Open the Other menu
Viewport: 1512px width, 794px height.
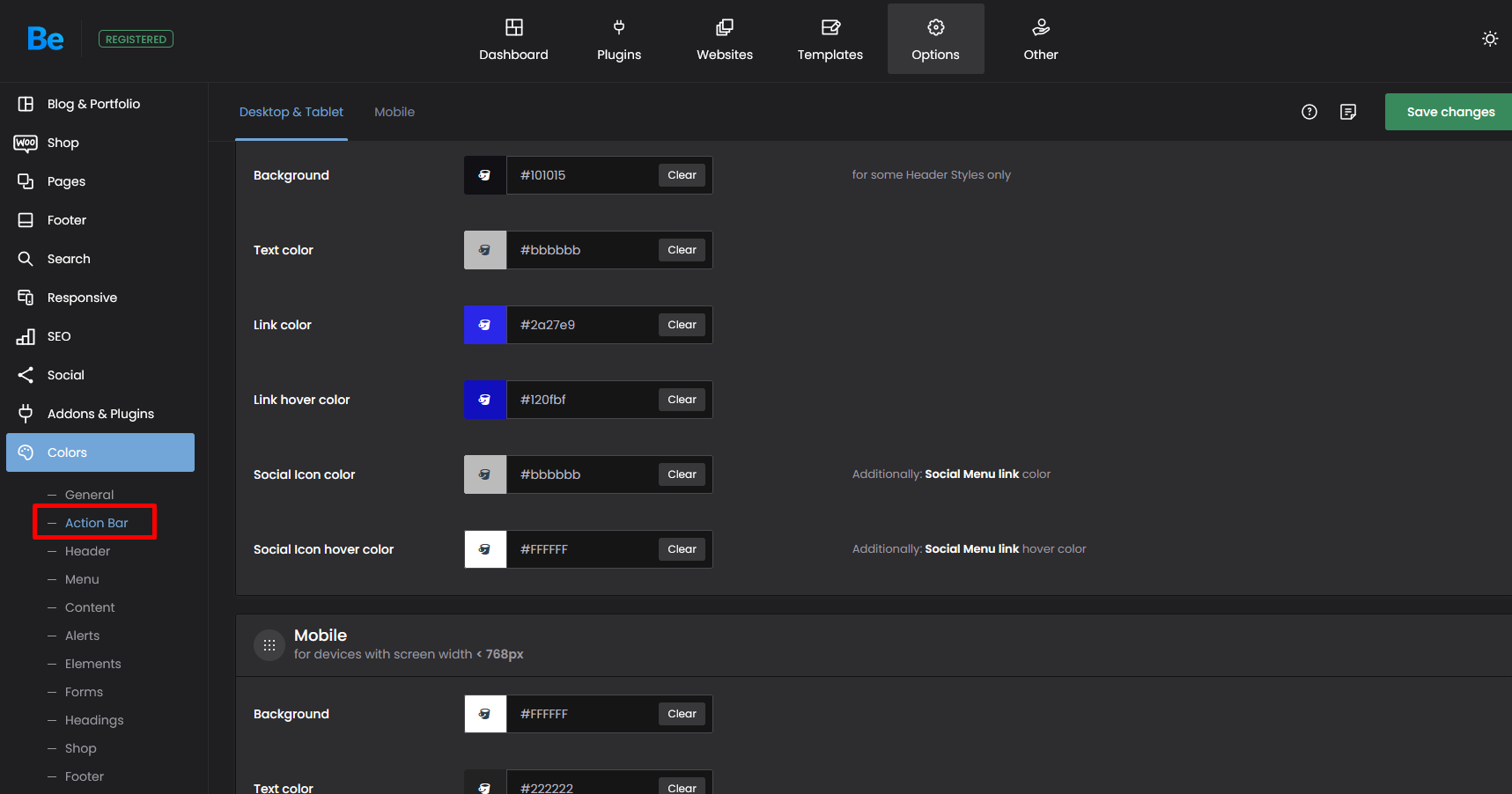pos(1041,40)
